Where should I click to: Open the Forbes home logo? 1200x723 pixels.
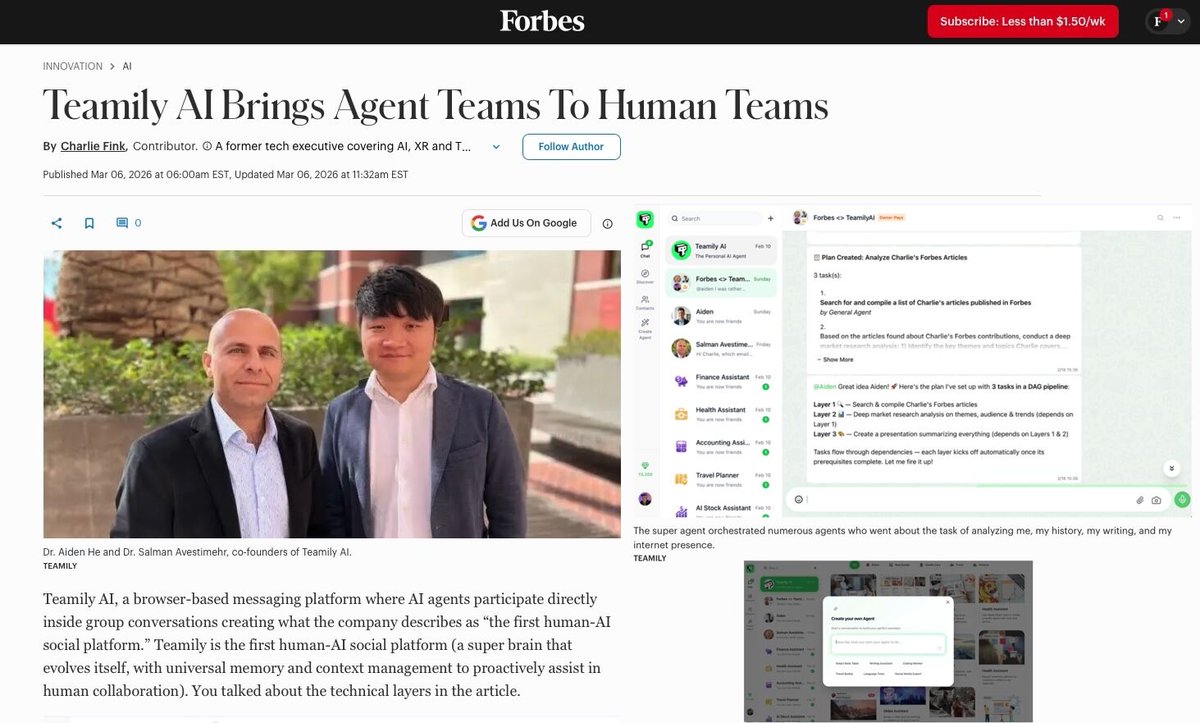[x=542, y=21]
